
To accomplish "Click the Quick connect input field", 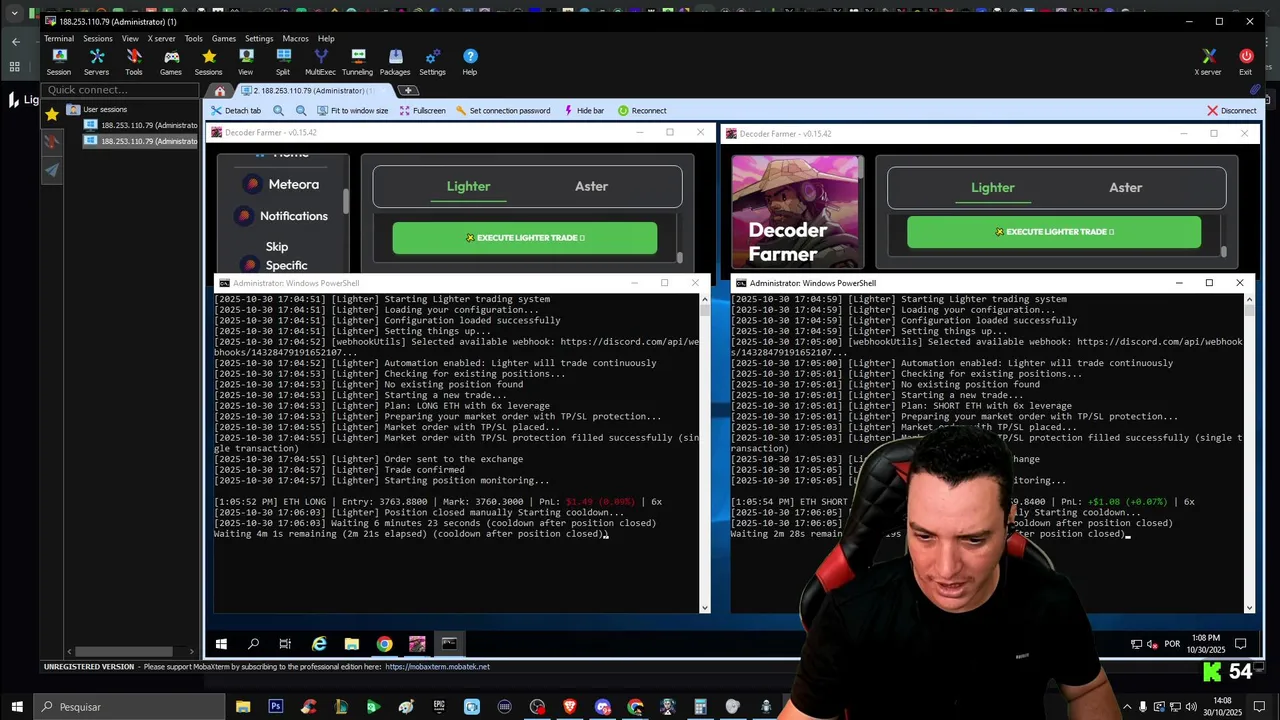I will click(x=120, y=90).
